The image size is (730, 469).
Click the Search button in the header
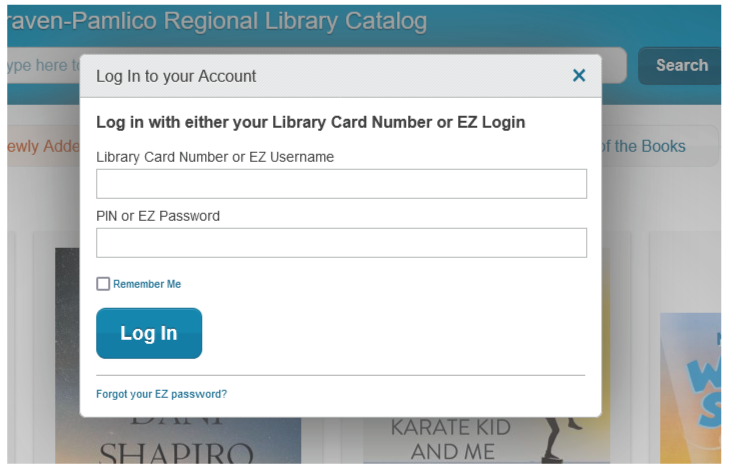[x=681, y=66]
